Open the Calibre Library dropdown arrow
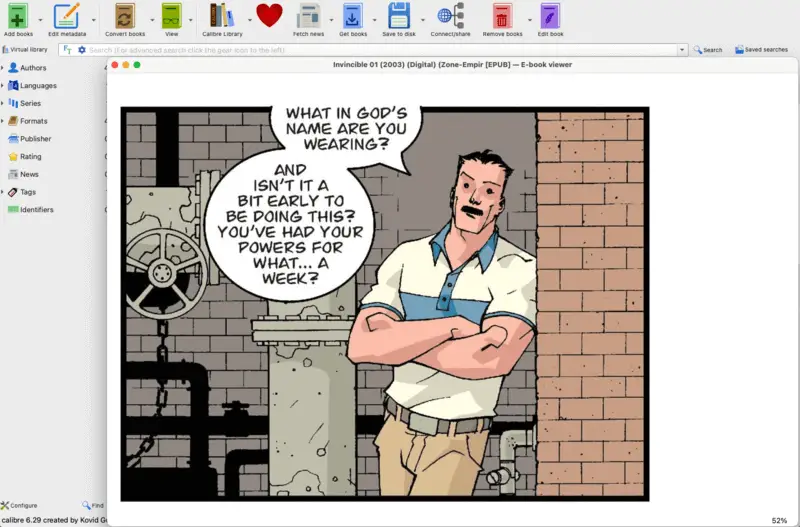 click(249, 20)
